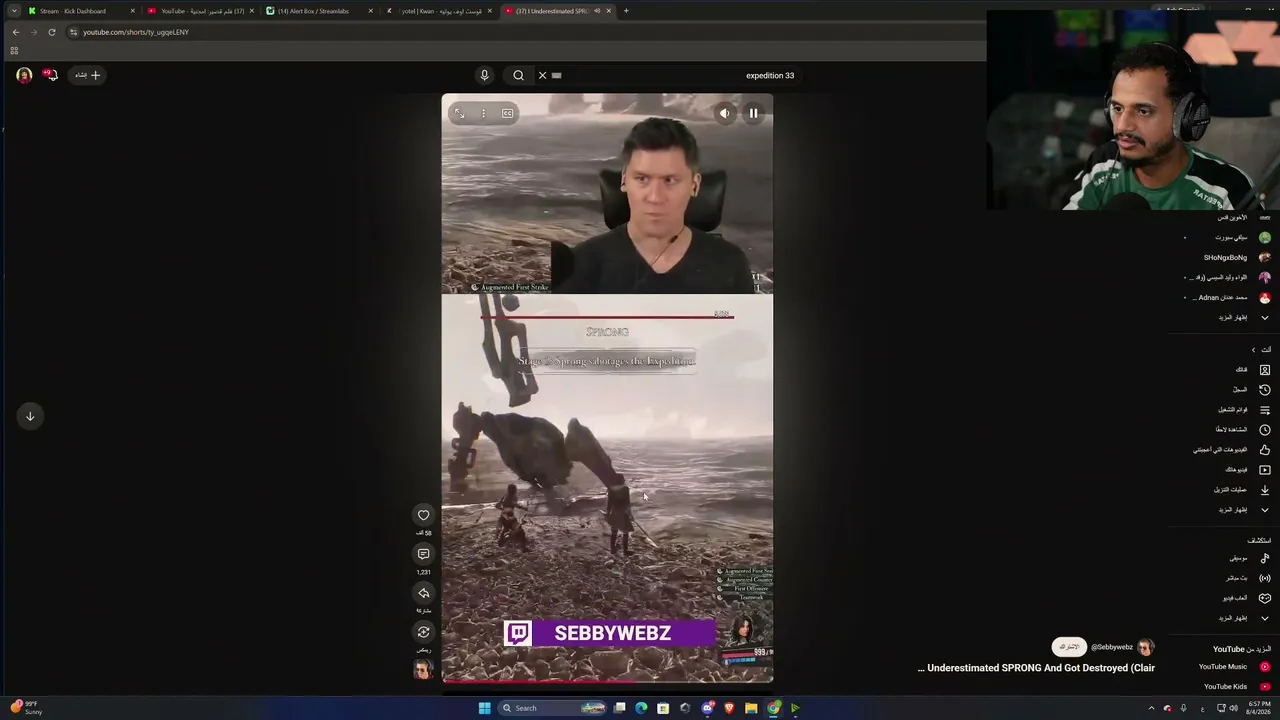
Task: Open a new browser tab
Action: coord(626,11)
